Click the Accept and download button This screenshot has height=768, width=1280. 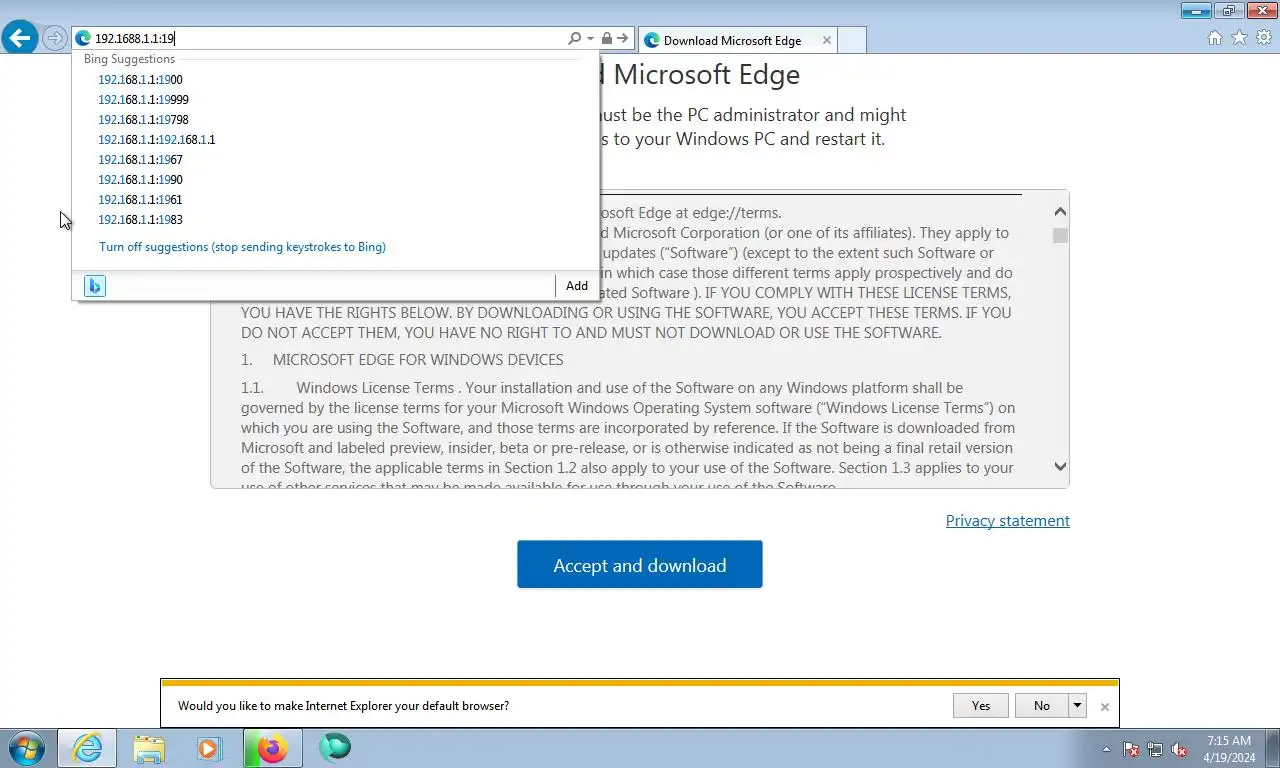pyautogui.click(x=640, y=565)
